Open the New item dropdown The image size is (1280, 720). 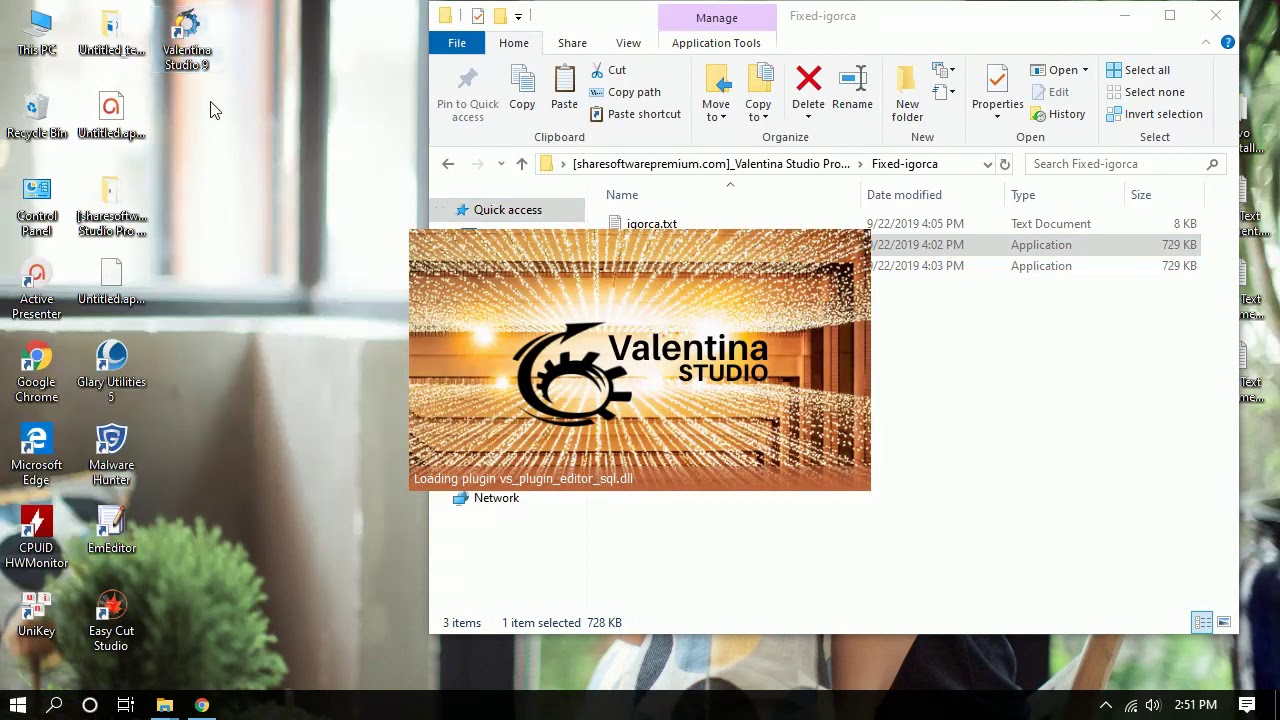[944, 70]
